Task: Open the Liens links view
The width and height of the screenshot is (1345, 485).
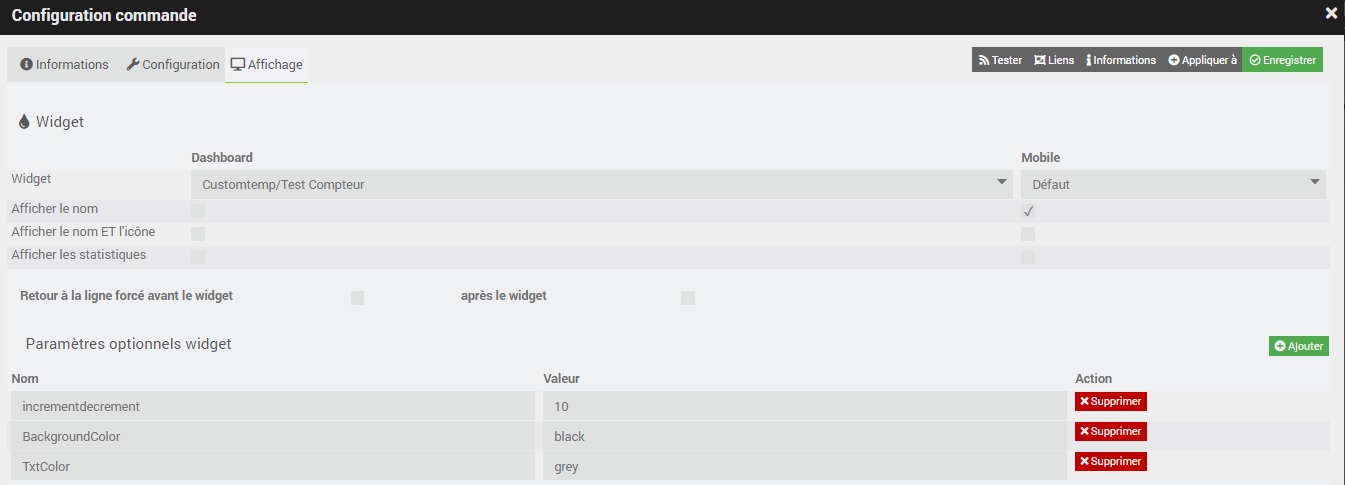Action: pos(1054,60)
